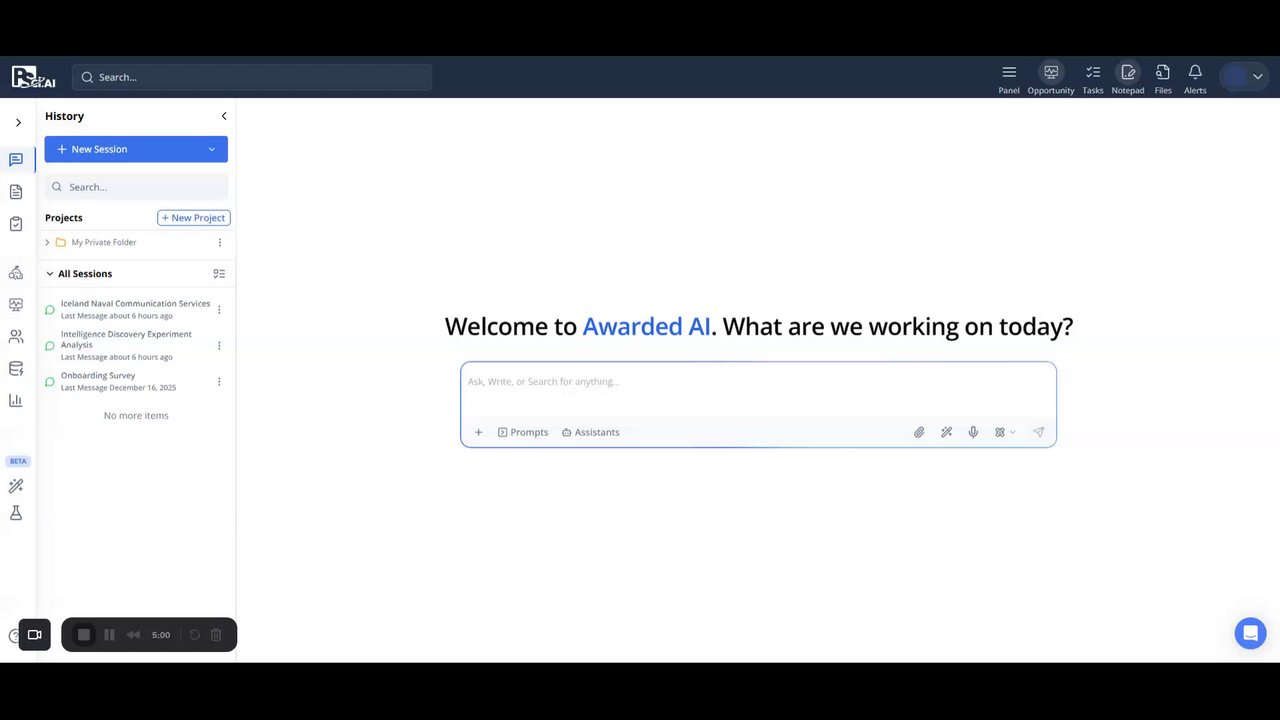This screenshot has height=720, width=1280.
Task: Open the Files panel
Action: point(1163,79)
